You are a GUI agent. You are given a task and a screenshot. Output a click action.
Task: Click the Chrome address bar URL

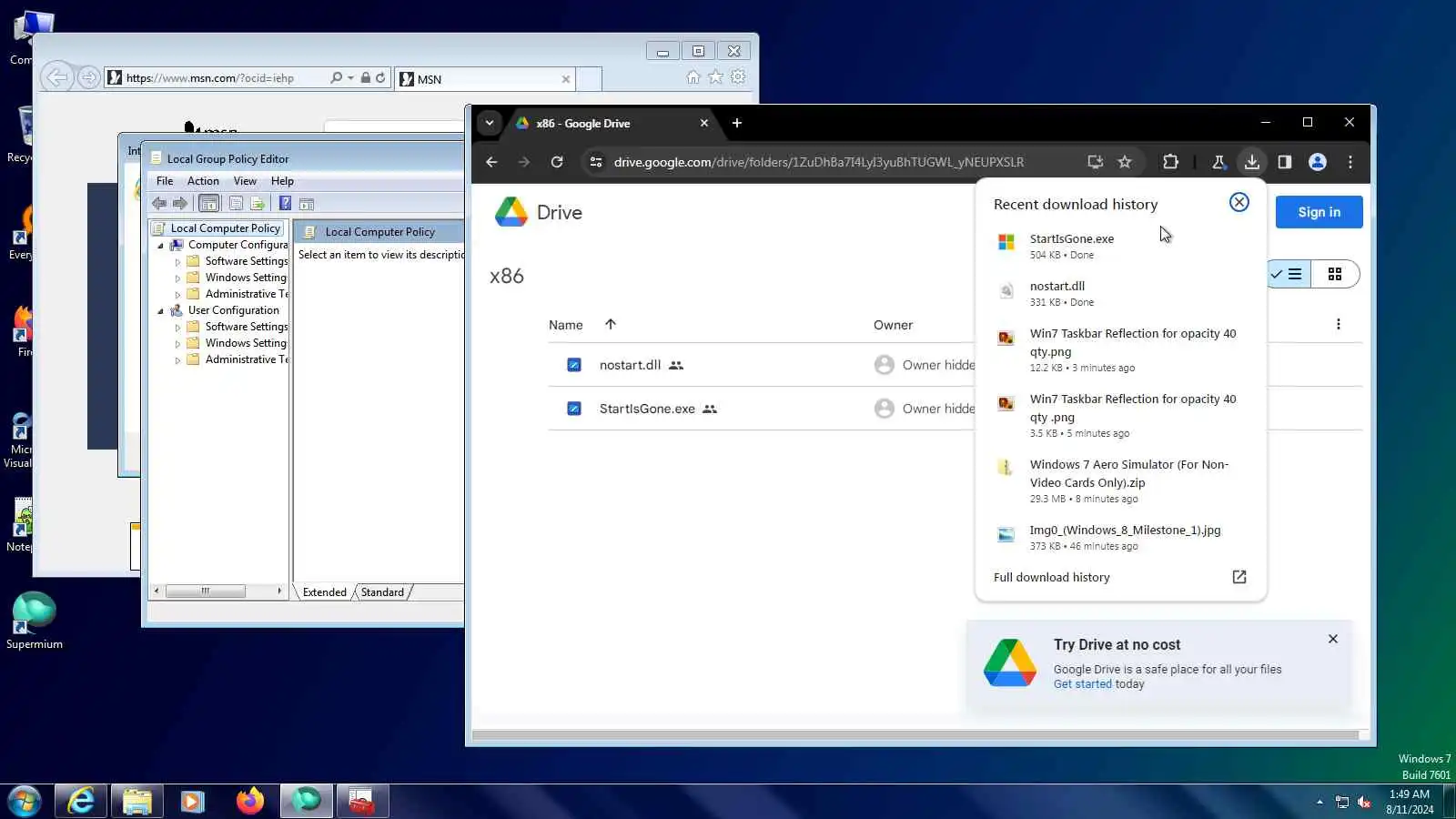click(x=819, y=162)
